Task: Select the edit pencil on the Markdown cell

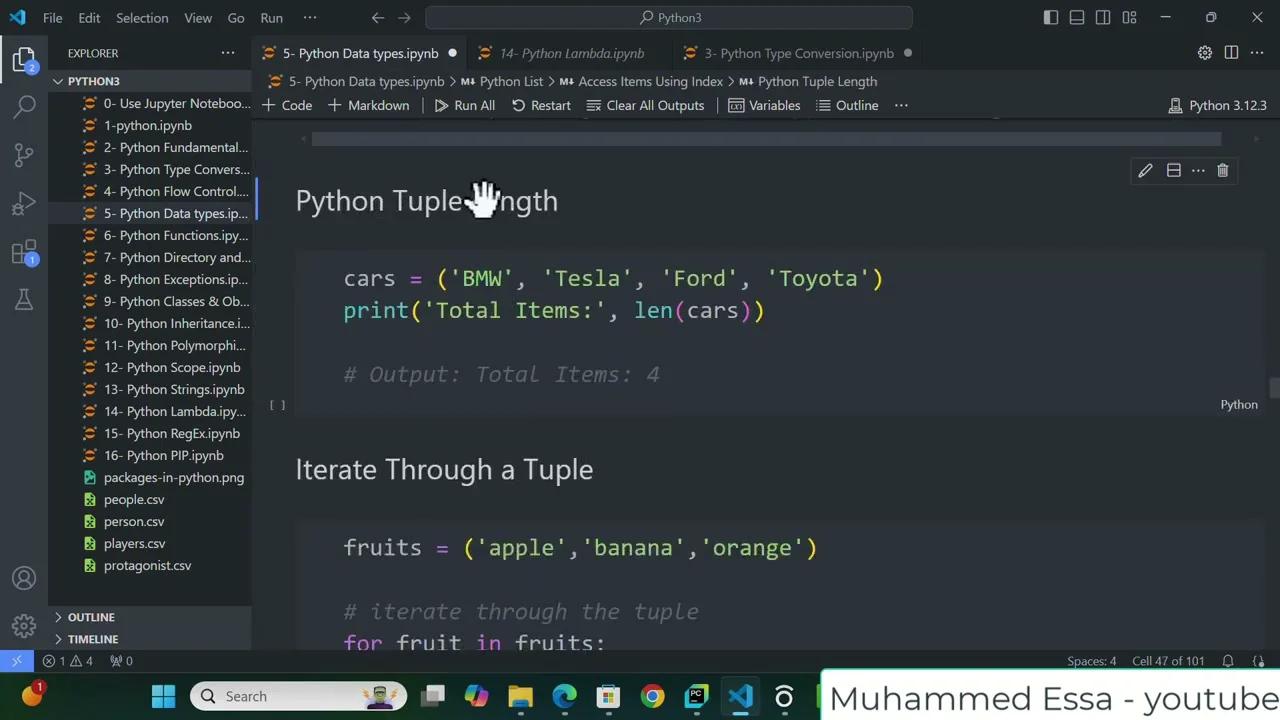Action: pos(1145,170)
